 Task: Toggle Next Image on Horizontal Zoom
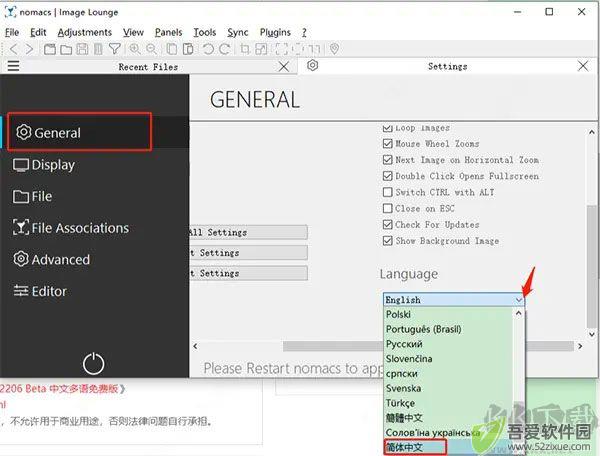[x=388, y=160]
